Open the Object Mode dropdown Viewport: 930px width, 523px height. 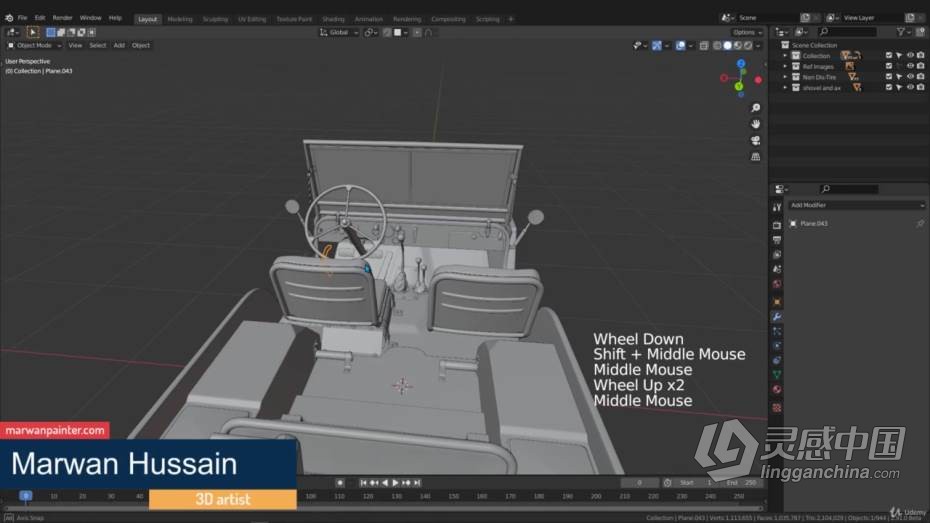pos(34,46)
